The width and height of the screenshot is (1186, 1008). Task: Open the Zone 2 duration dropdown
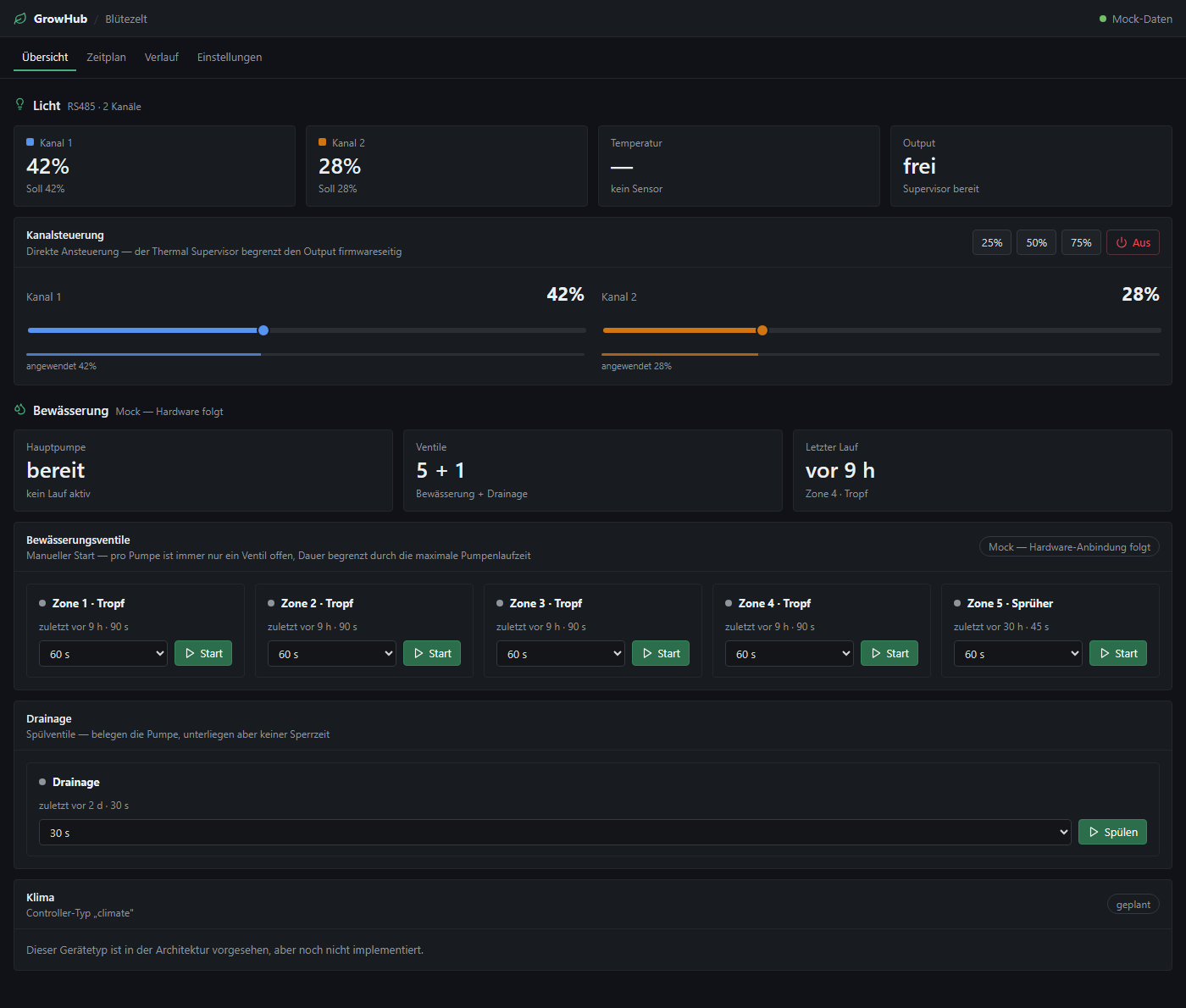tap(332, 654)
